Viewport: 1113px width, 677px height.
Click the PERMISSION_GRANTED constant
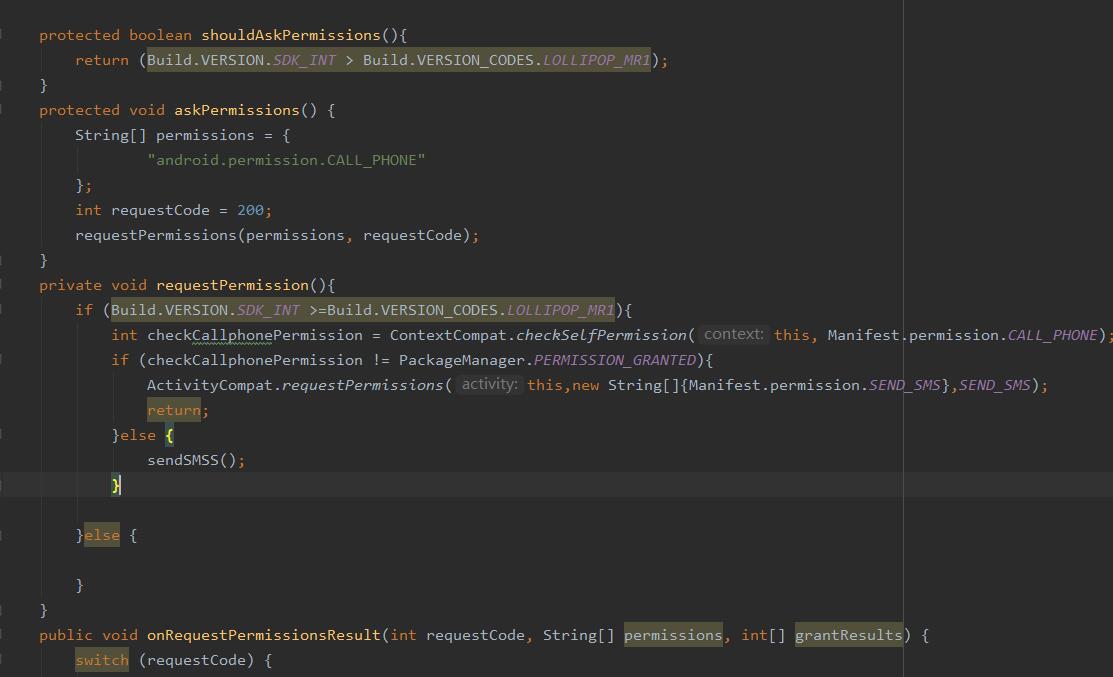[615, 360]
